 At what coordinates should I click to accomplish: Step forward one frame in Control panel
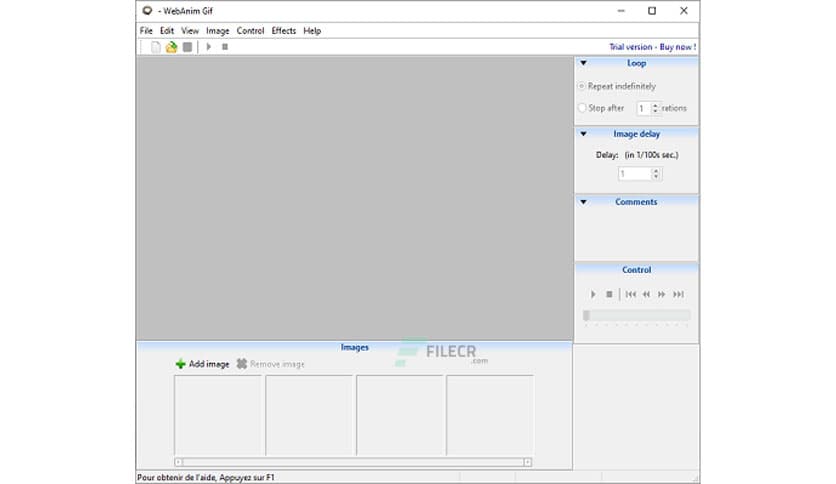[x=662, y=294]
